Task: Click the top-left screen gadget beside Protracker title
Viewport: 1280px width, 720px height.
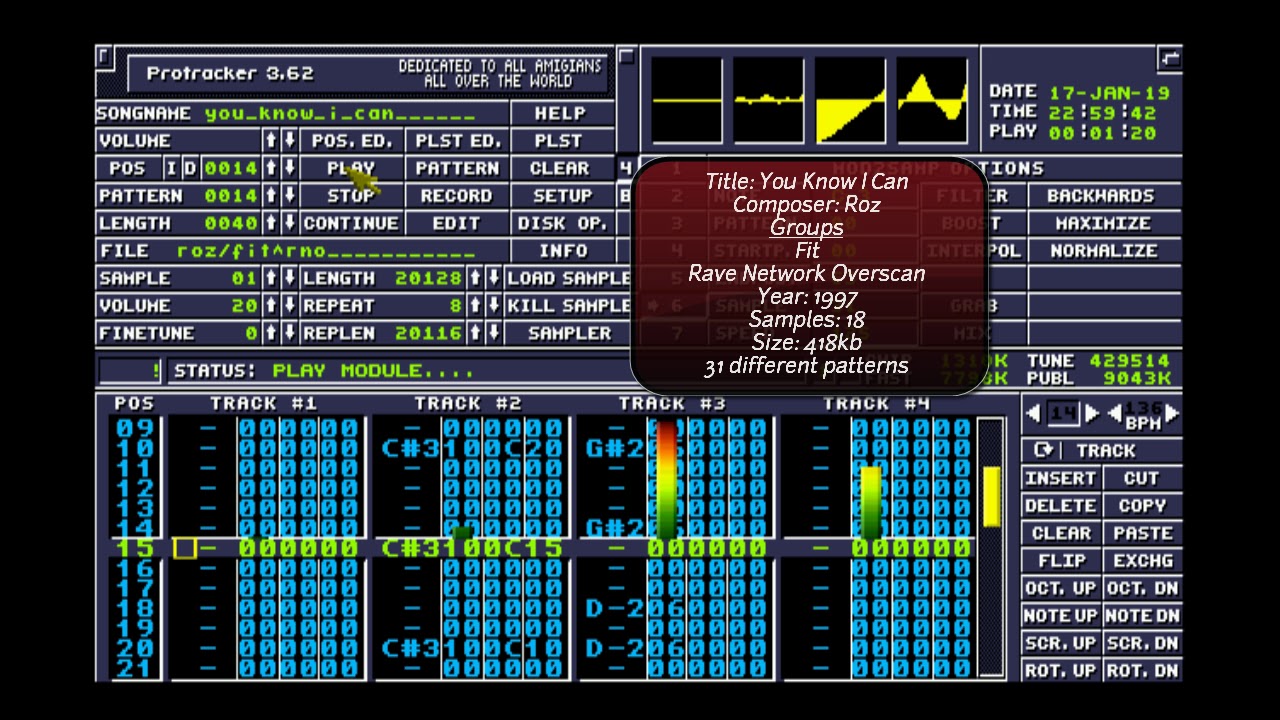Action: click(104, 57)
